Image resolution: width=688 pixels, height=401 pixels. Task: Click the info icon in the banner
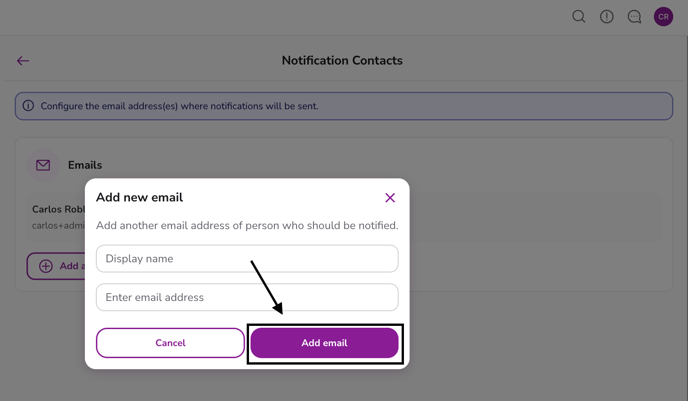(28, 106)
